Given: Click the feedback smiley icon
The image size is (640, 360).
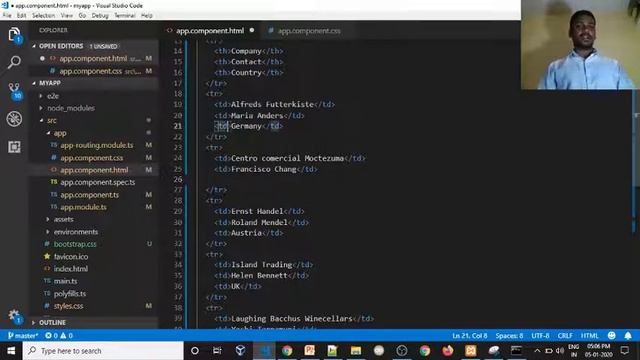Looking at the screenshot, I should click(x=611, y=336).
